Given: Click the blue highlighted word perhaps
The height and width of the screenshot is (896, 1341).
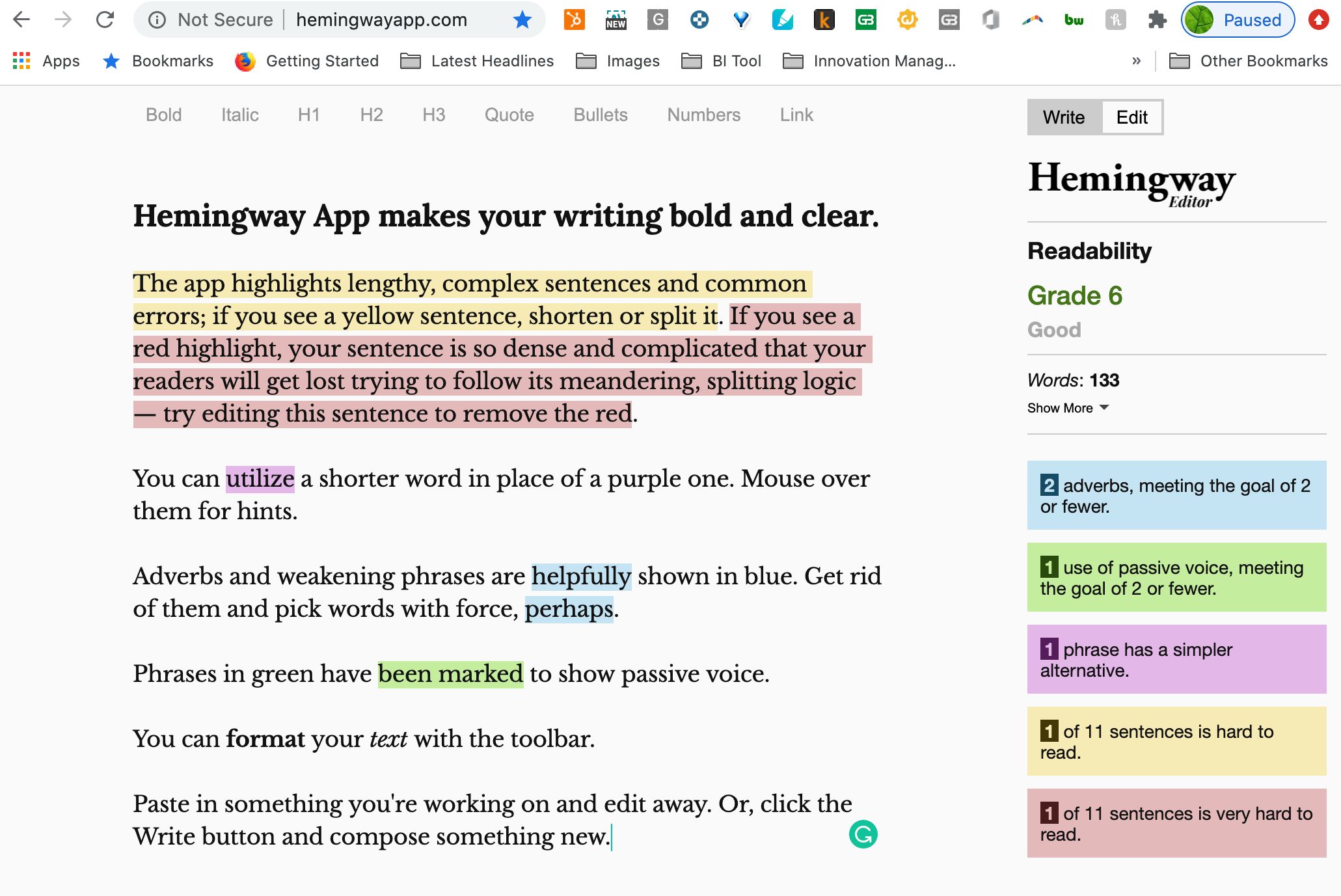Looking at the screenshot, I should tap(569, 609).
